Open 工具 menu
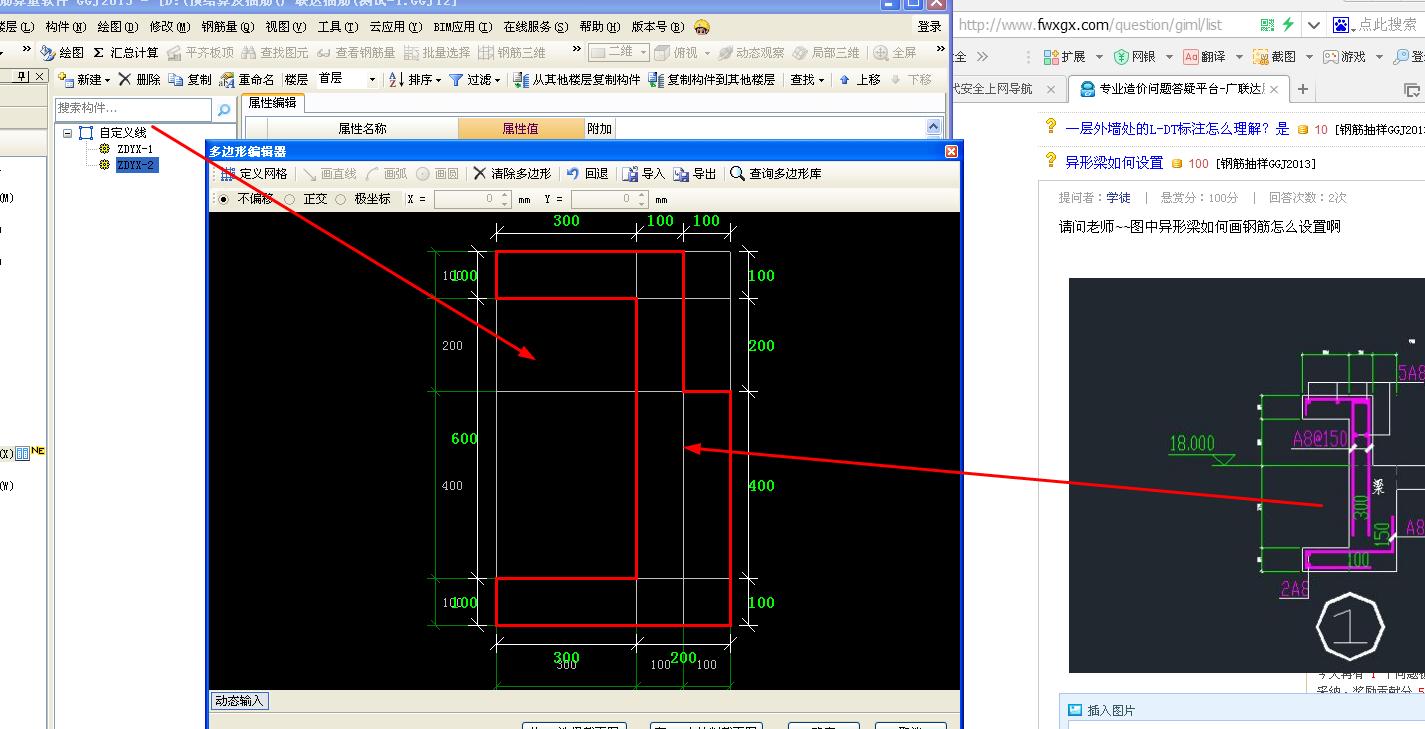The image size is (1425, 729). pyautogui.click(x=337, y=27)
